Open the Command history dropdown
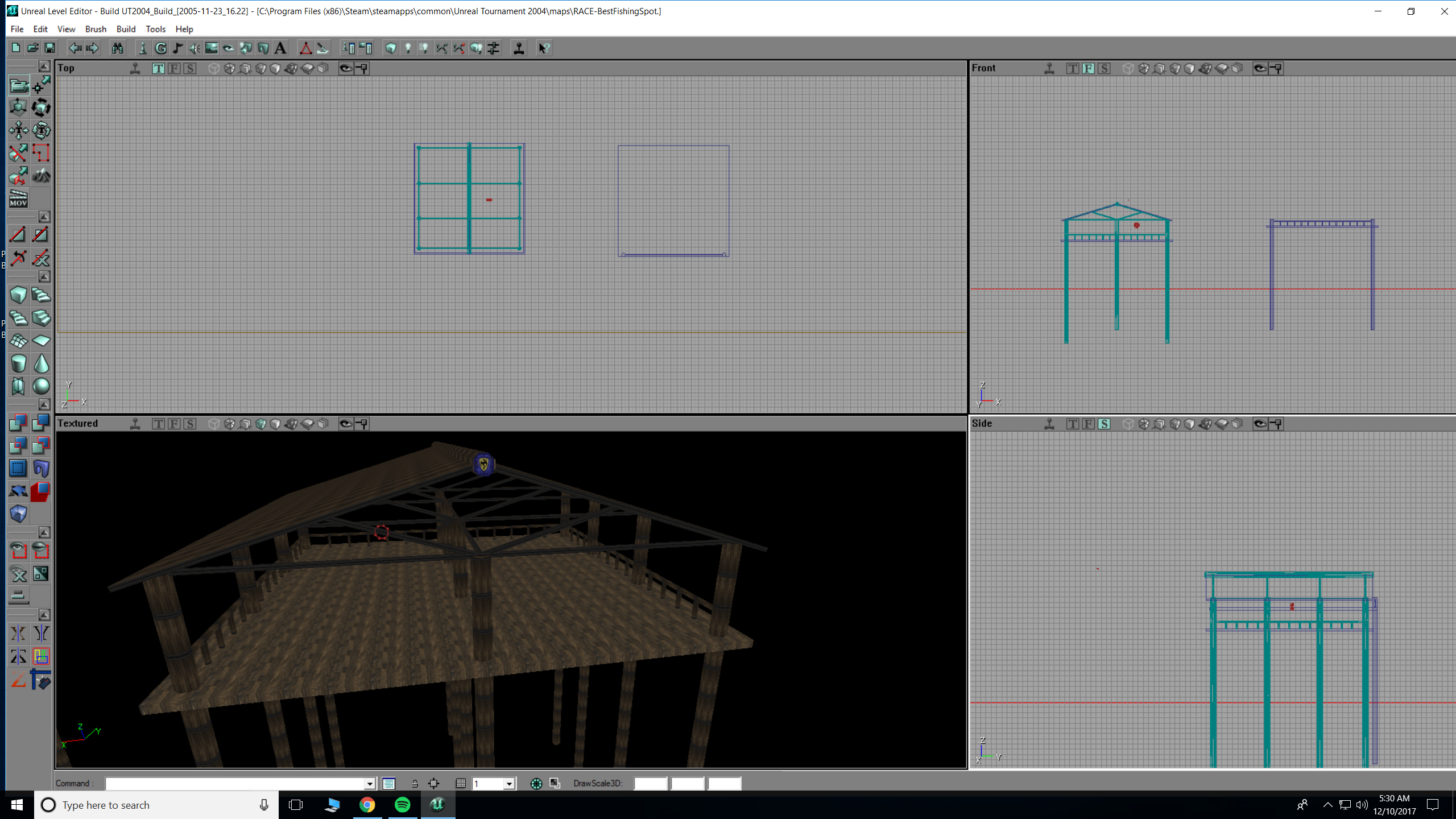1456x819 pixels. (370, 784)
